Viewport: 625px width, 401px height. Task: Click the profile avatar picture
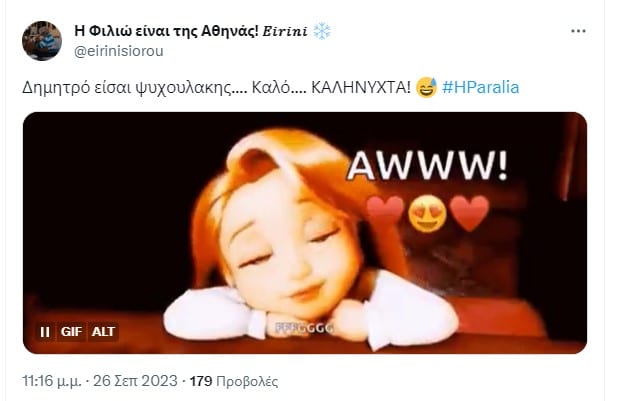point(42,41)
